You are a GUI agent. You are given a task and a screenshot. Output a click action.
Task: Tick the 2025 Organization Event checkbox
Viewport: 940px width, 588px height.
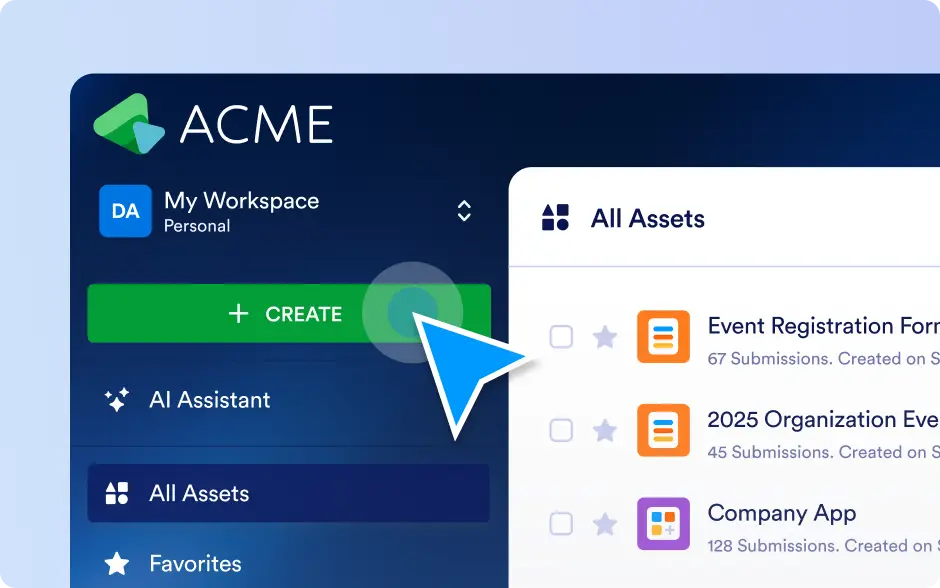(x=562, y=431)
